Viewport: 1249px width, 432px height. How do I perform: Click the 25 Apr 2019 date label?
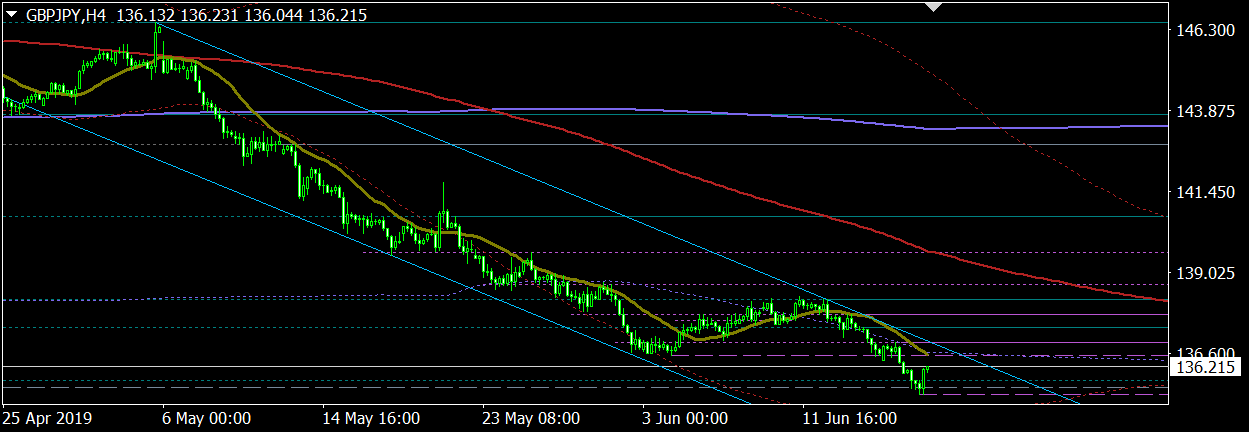(46, 417)
